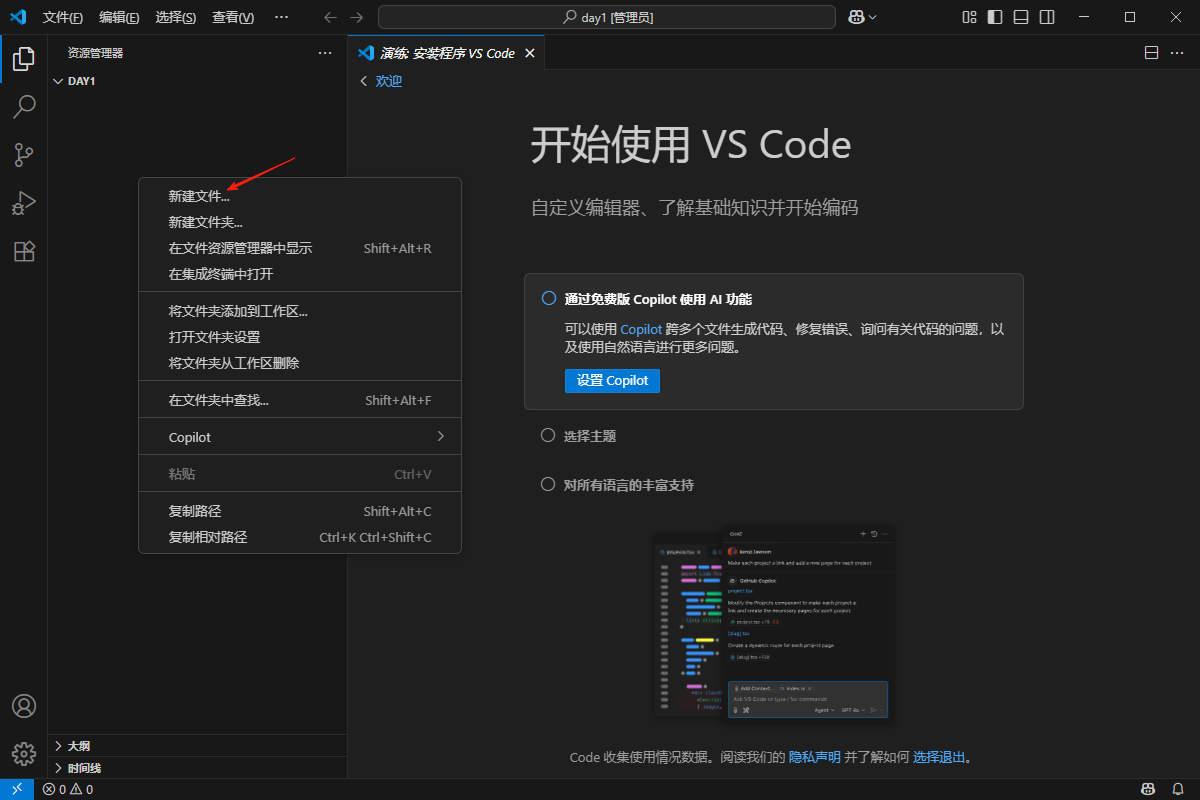Click the Copilot chat preview image
The width and height of the screenshot is (1200, 800).
(x=775, y=624)
